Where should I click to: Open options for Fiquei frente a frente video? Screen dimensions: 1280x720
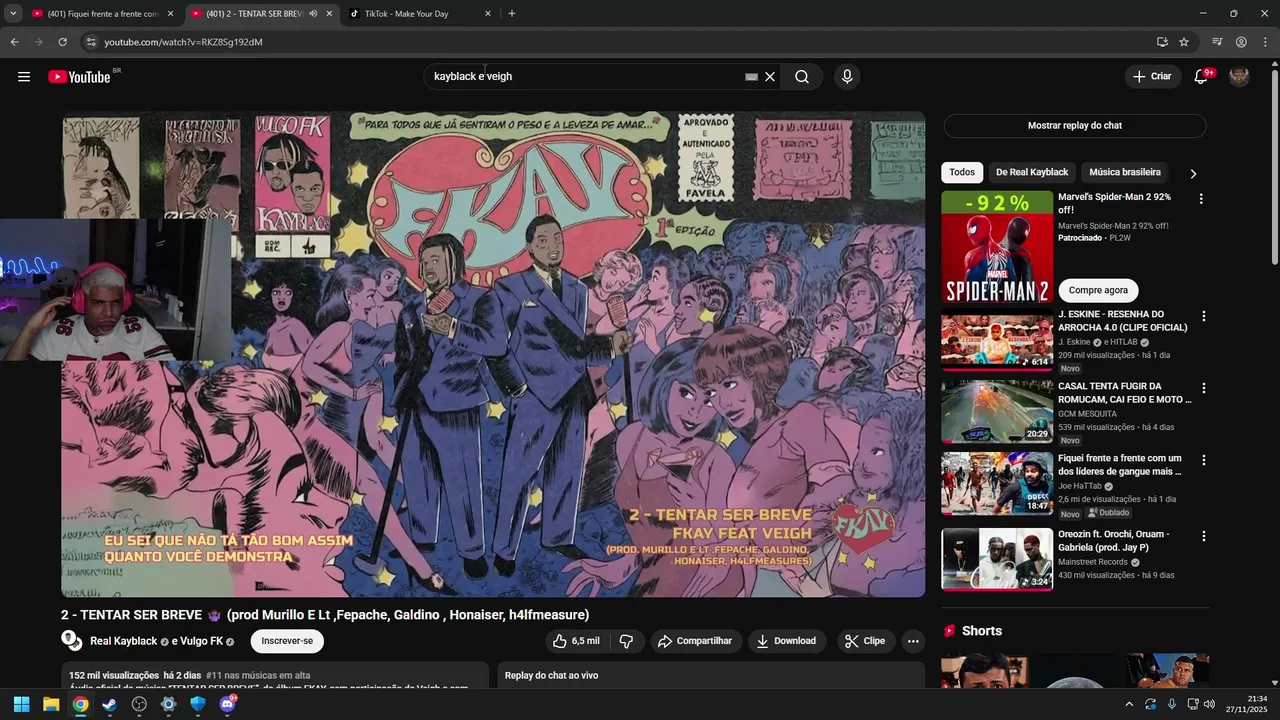pyautogui.click(x=1204, y=460)
